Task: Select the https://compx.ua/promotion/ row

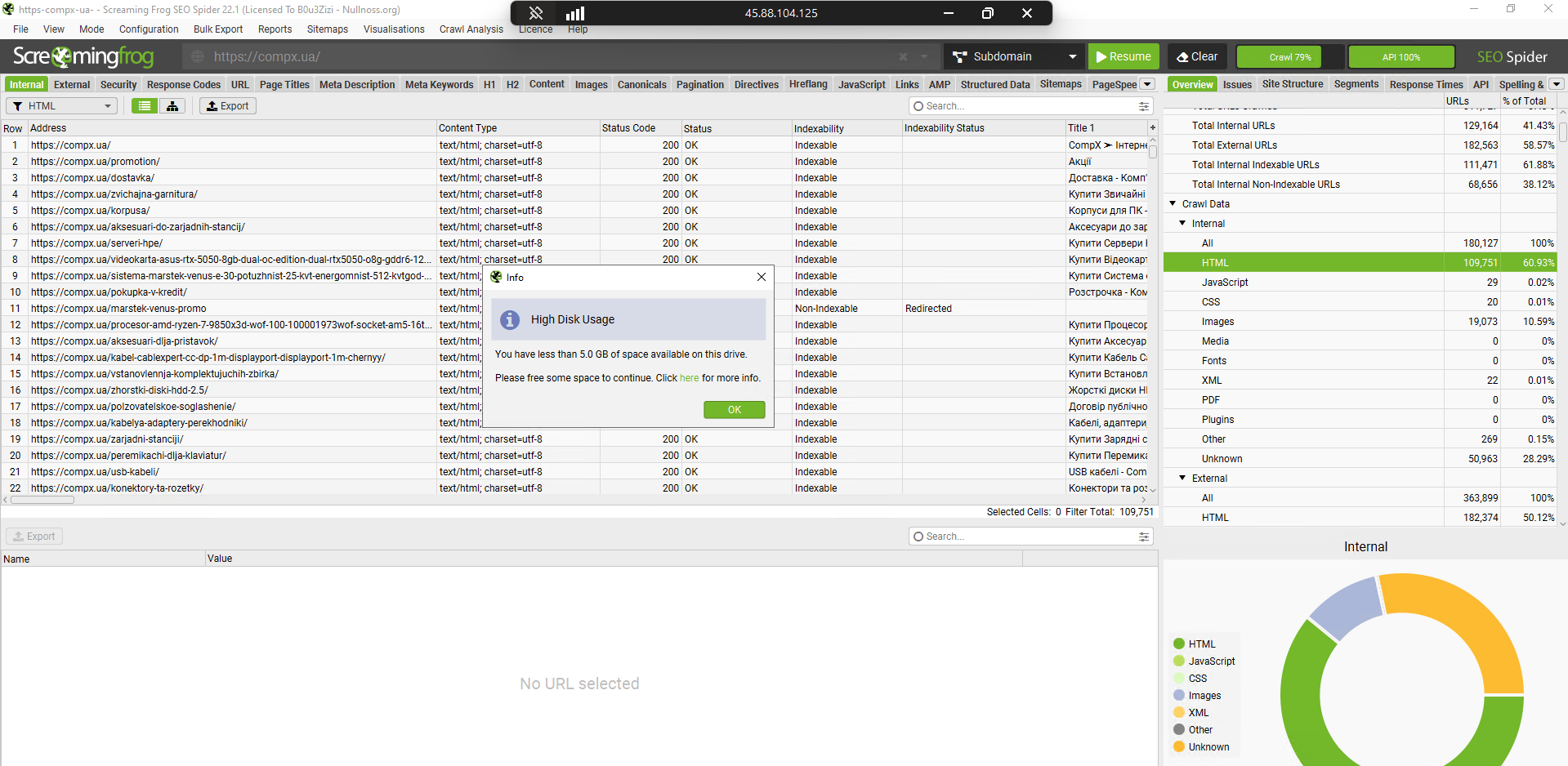Action: [574, 162]
